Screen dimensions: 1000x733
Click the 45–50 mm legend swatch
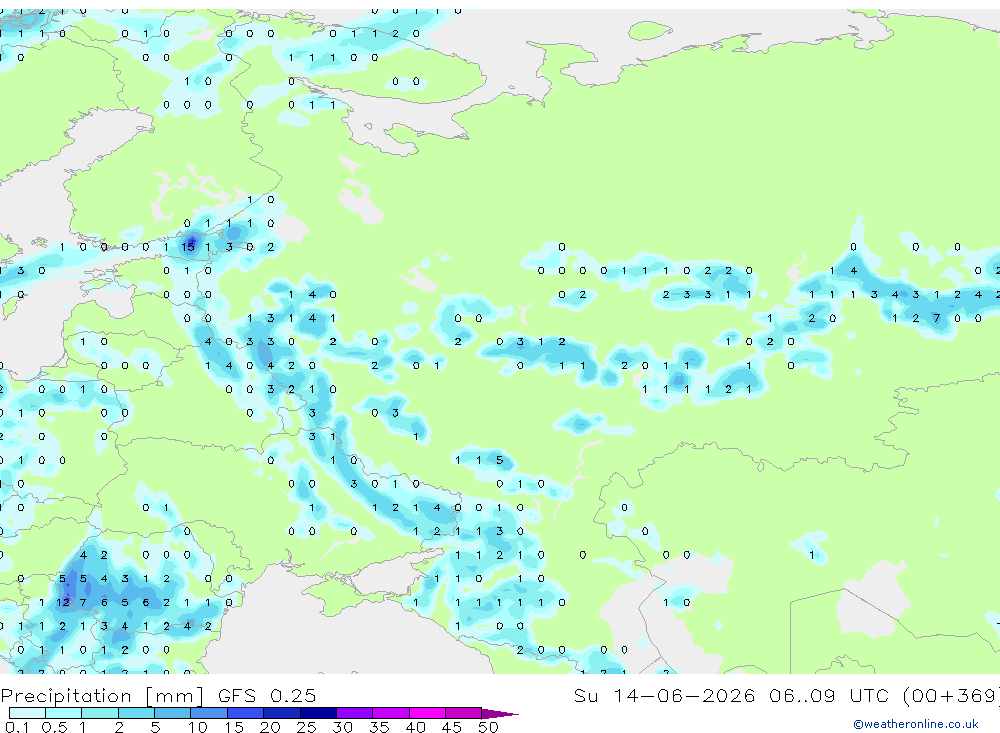[464, 713]
